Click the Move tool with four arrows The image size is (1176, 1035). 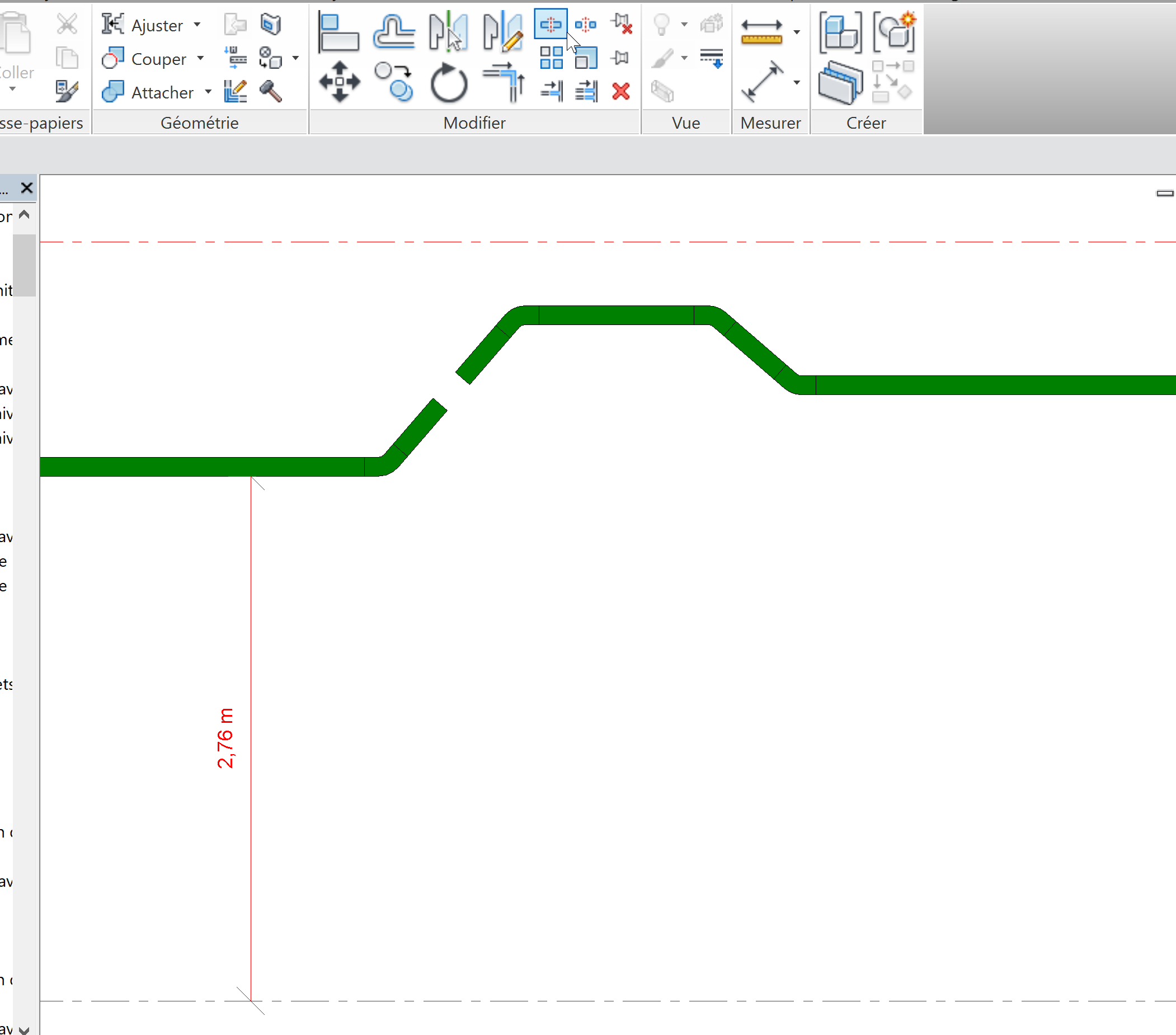(x=340, y=82)
